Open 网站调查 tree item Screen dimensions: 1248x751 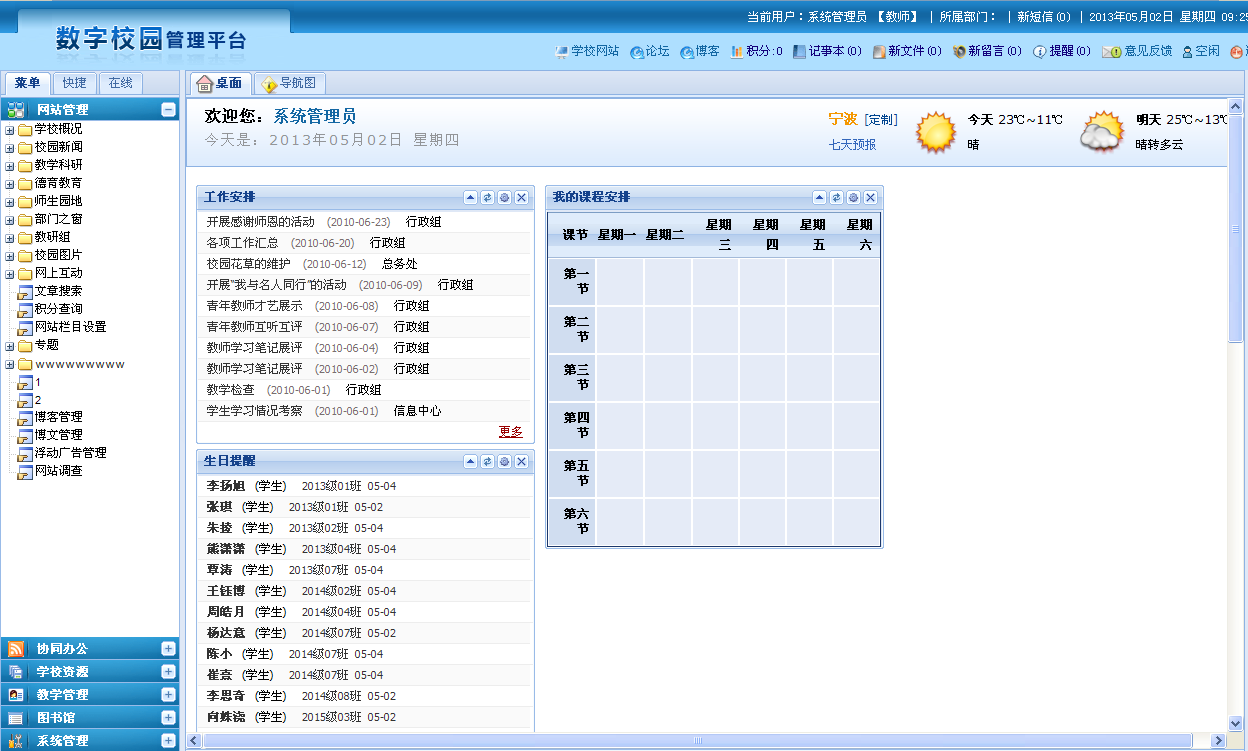pos(58,471)
